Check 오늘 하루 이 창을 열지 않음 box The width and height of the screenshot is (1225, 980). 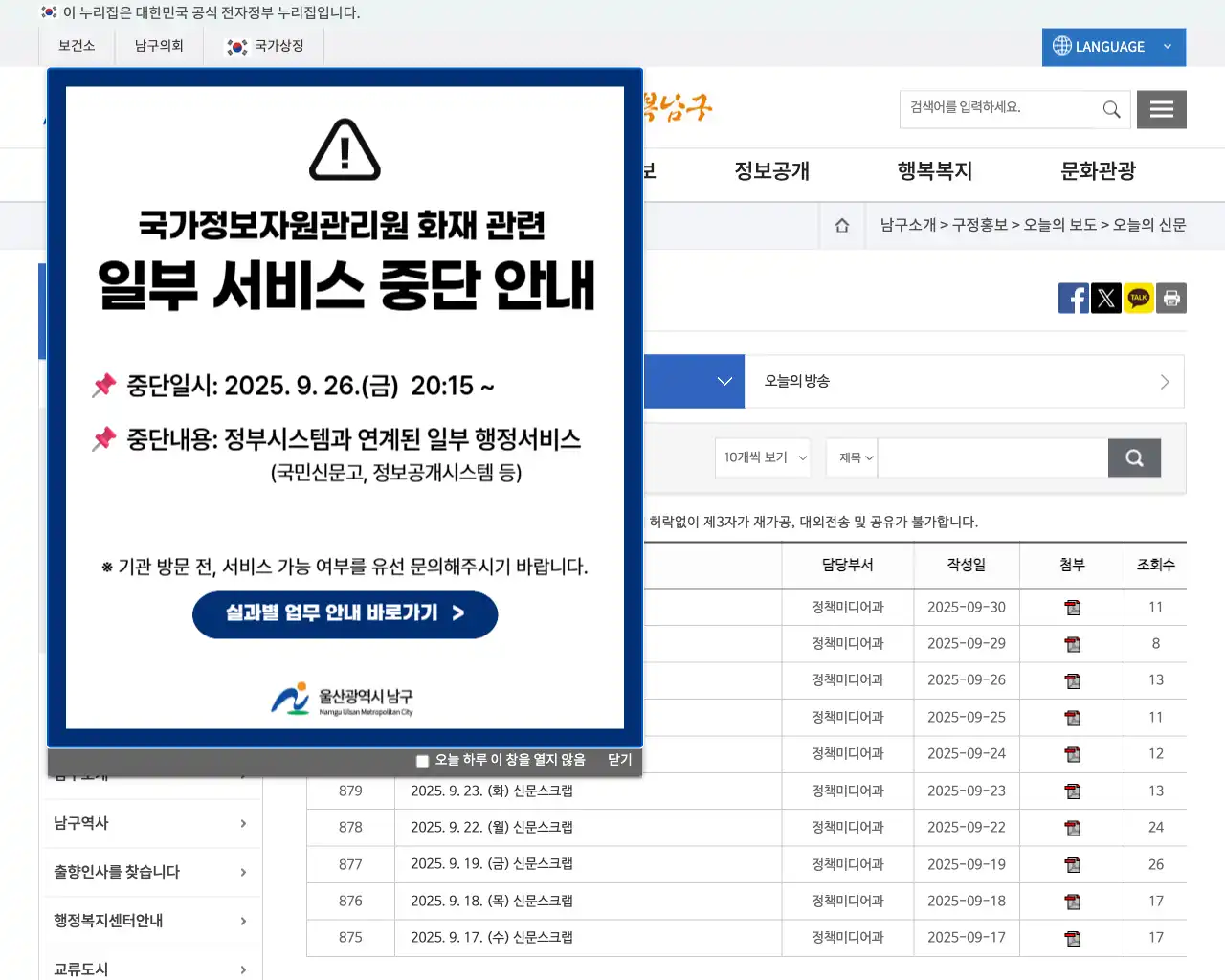(422, 761)
